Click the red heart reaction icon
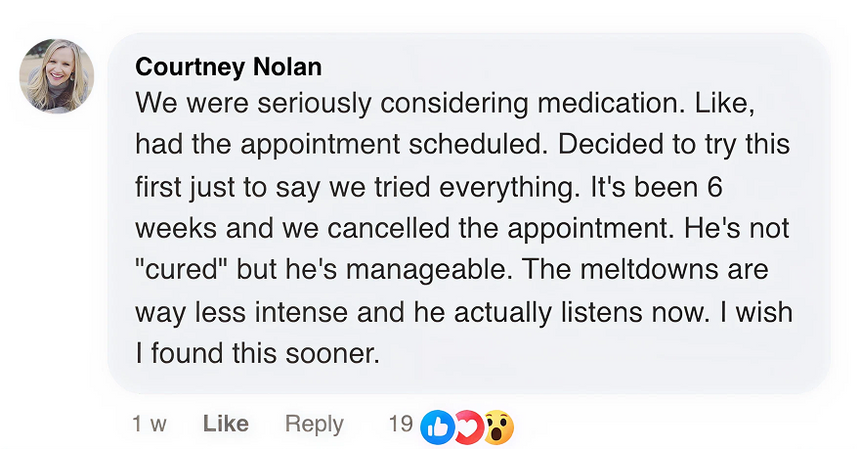 click(468, 425)
